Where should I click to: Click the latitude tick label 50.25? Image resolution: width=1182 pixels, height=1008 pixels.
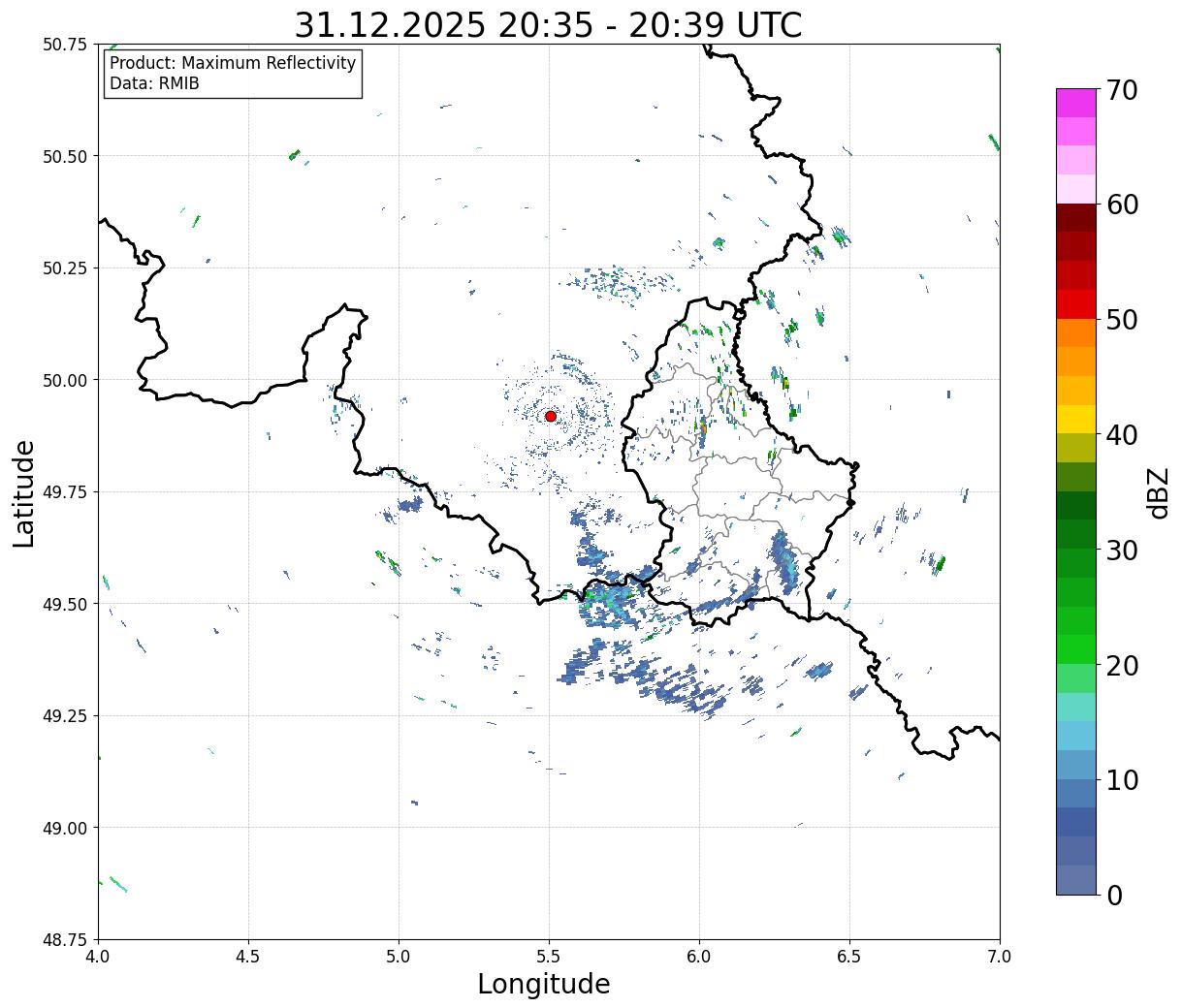65,268
